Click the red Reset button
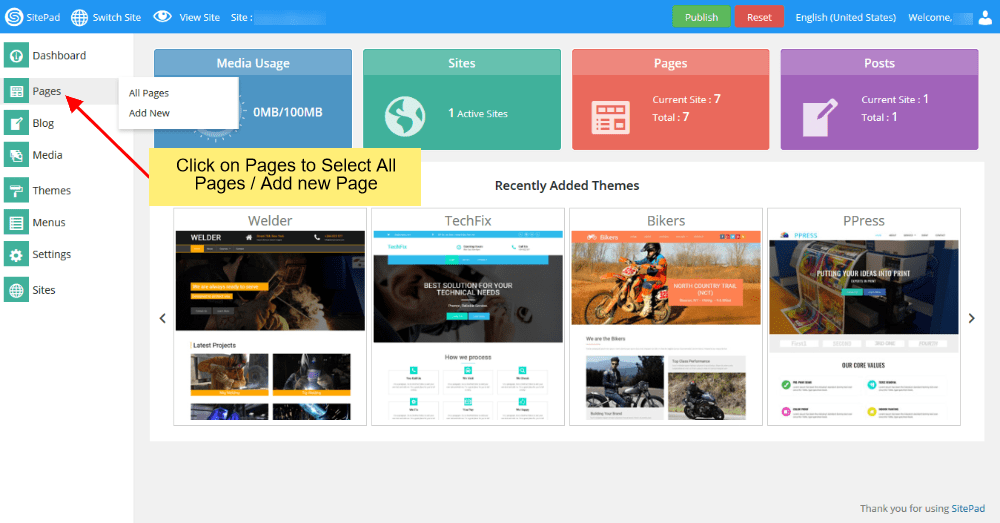The height and width of the screenshot is (523, 1000). pyautogui.click(x=759, y=17)
